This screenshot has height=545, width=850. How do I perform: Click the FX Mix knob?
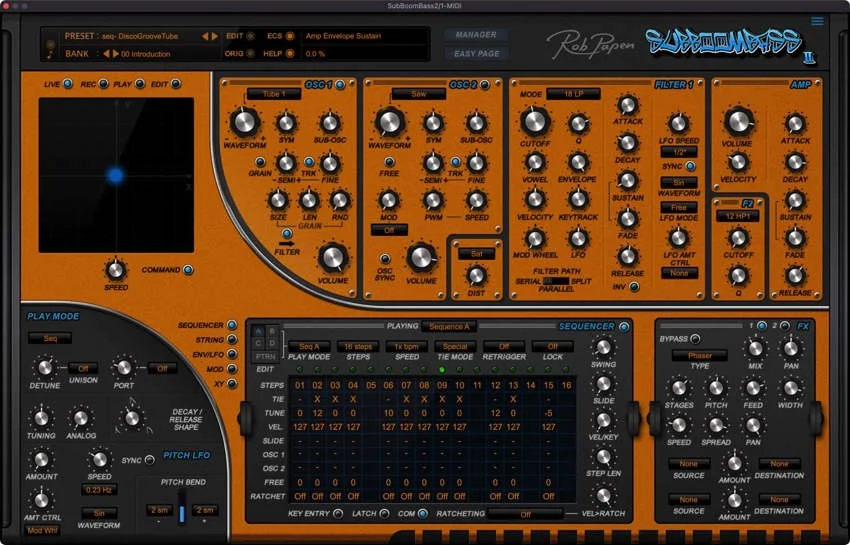pos(755,348)
